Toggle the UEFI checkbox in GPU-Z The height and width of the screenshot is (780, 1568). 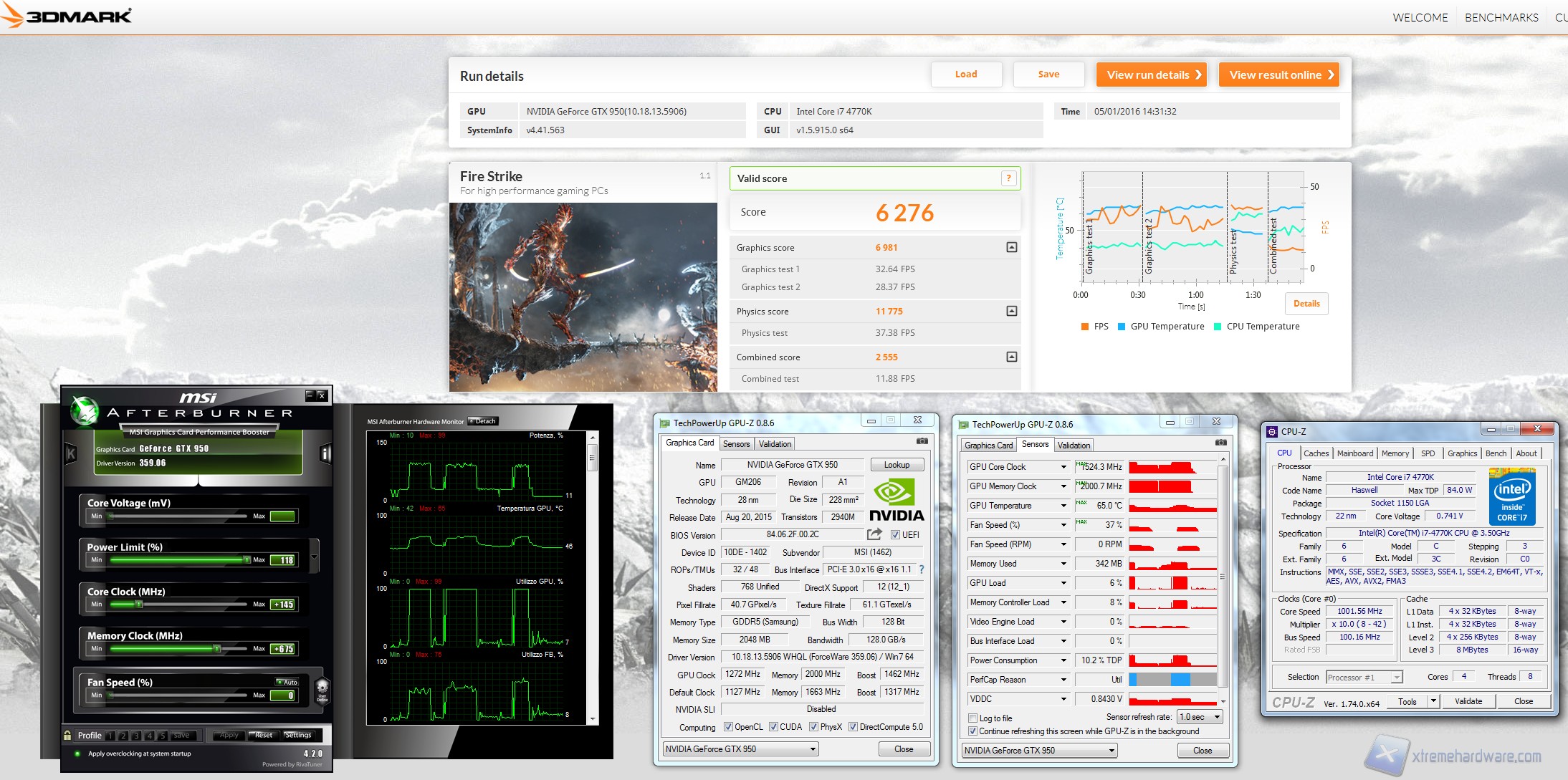click(895, 534)
